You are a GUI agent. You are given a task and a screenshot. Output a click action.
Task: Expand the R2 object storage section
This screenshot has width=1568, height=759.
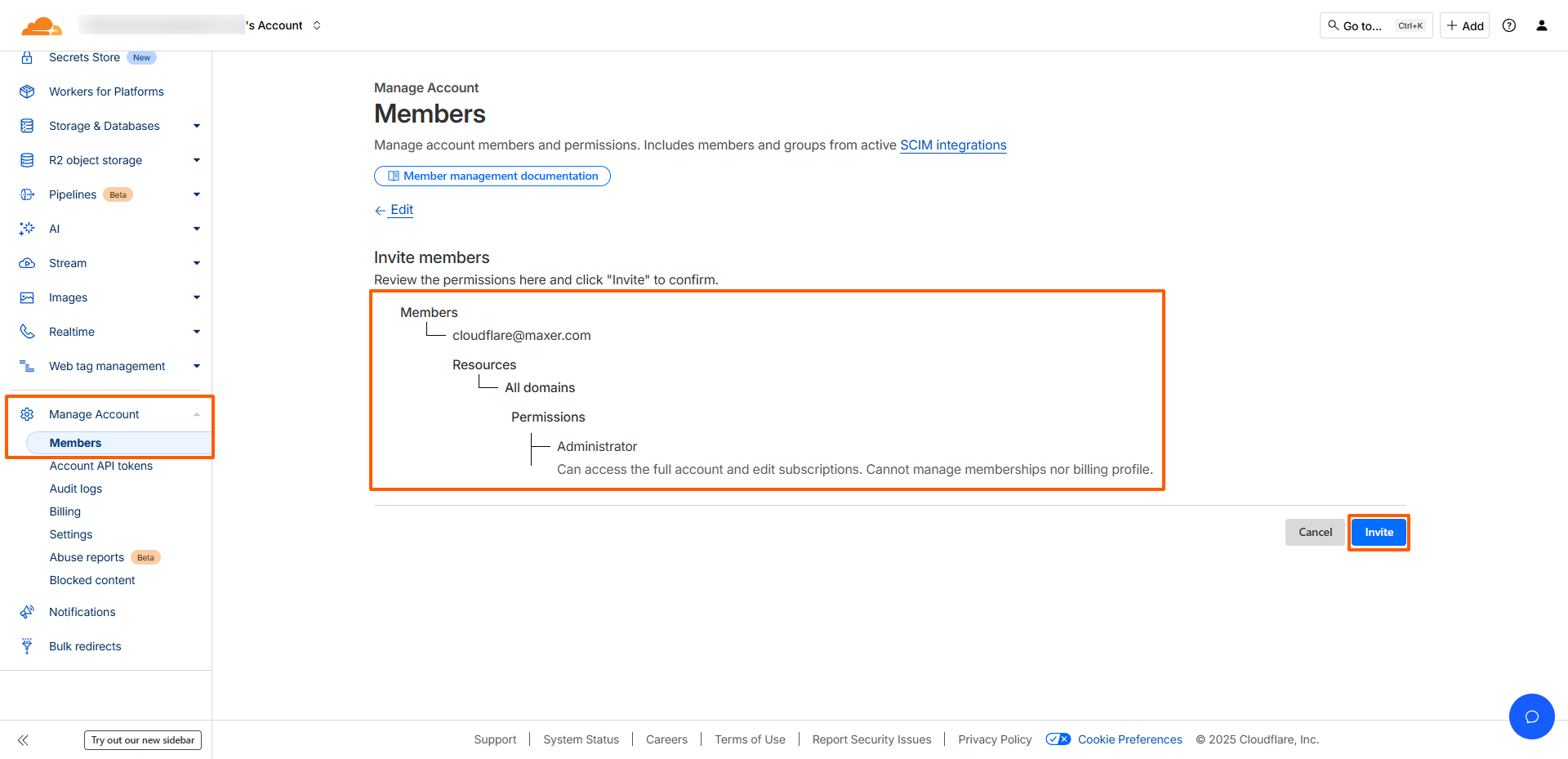pos(196,160)
